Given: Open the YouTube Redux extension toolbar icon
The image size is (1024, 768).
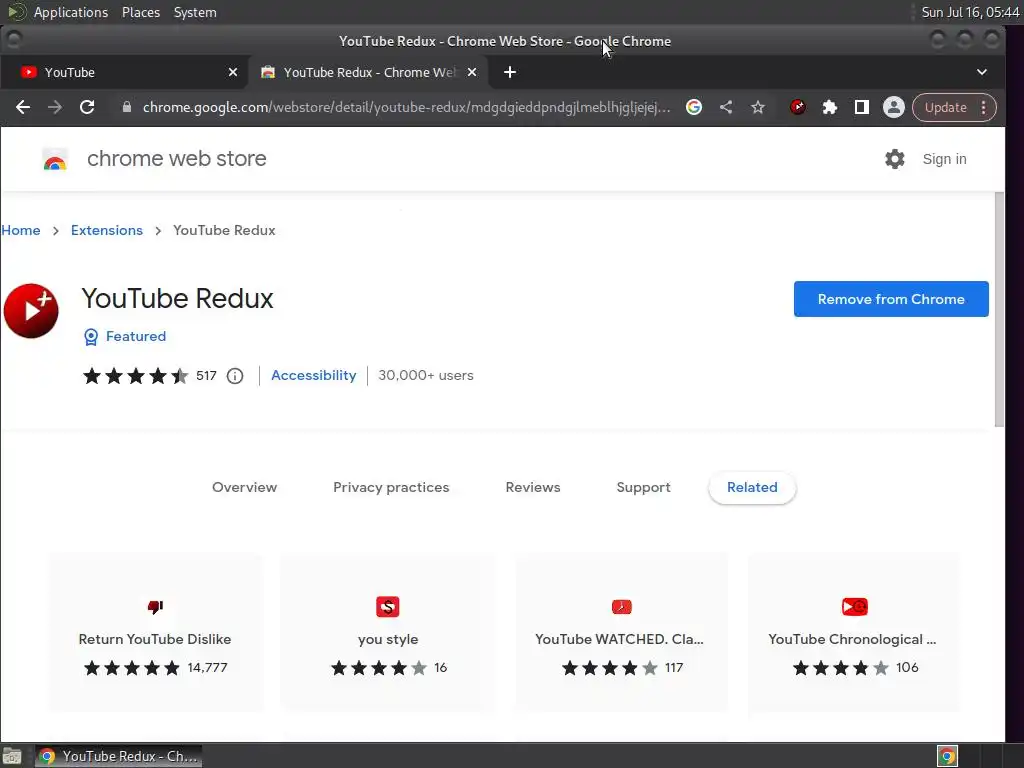Looking at the screenshot, I should pyautogui.click(x=797, y=107).
